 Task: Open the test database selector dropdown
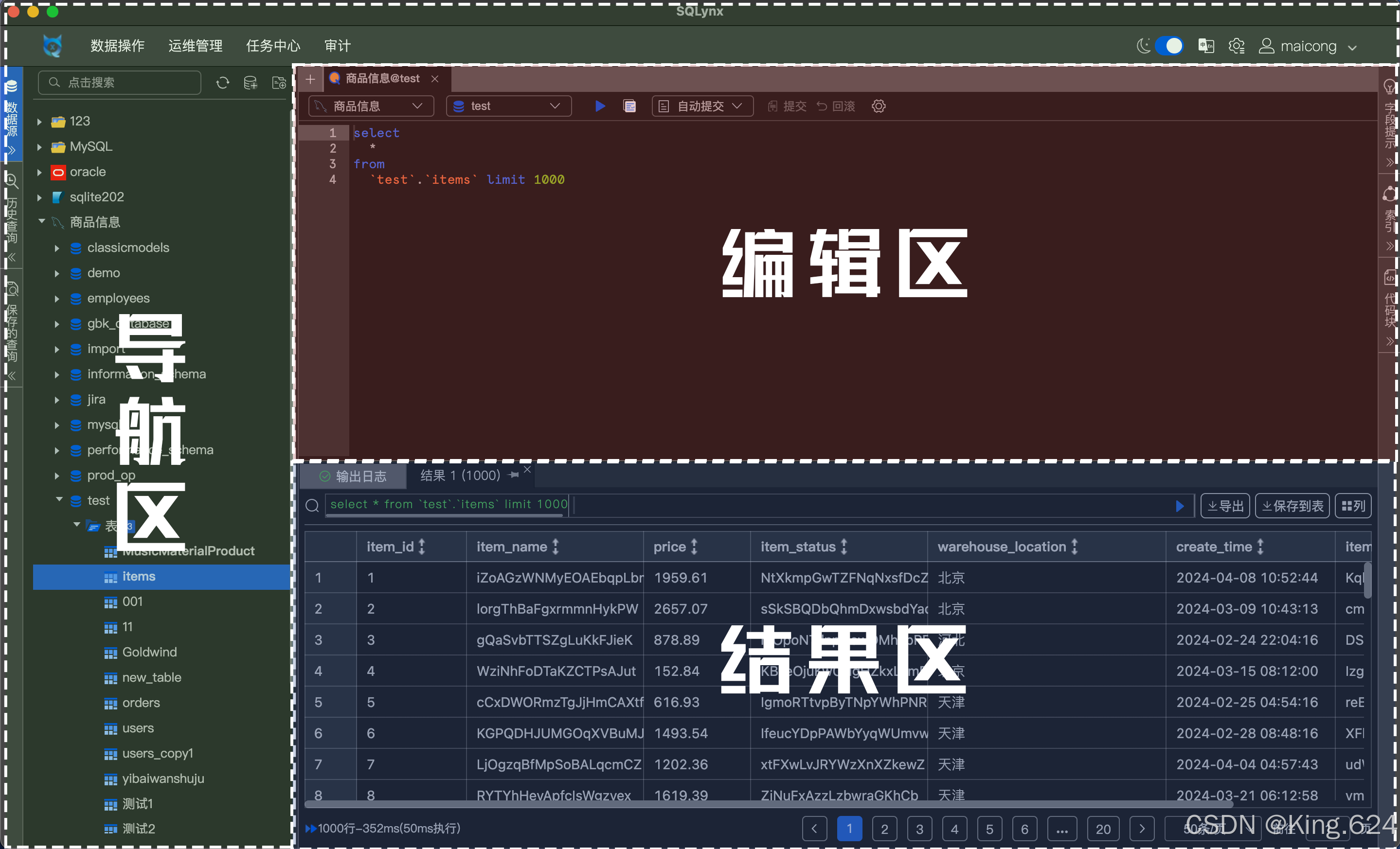click(x=507, y=106)
